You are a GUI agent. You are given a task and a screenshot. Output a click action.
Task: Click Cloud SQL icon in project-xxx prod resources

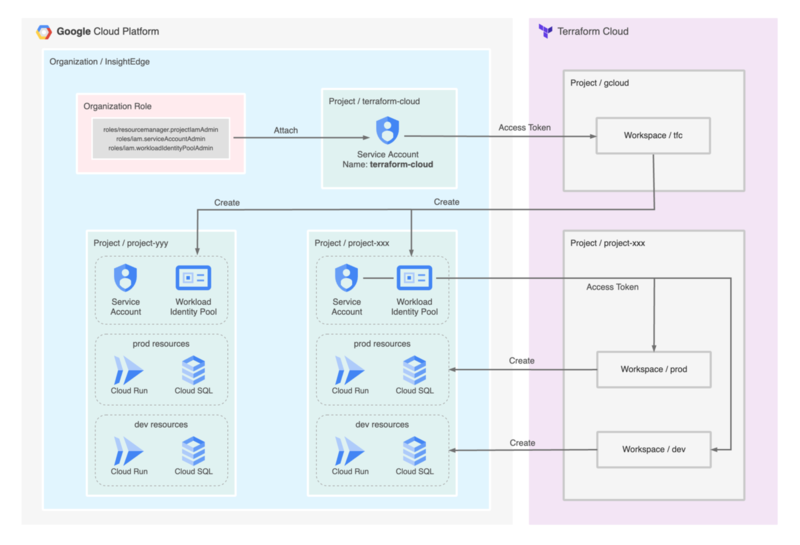(414, 370)
